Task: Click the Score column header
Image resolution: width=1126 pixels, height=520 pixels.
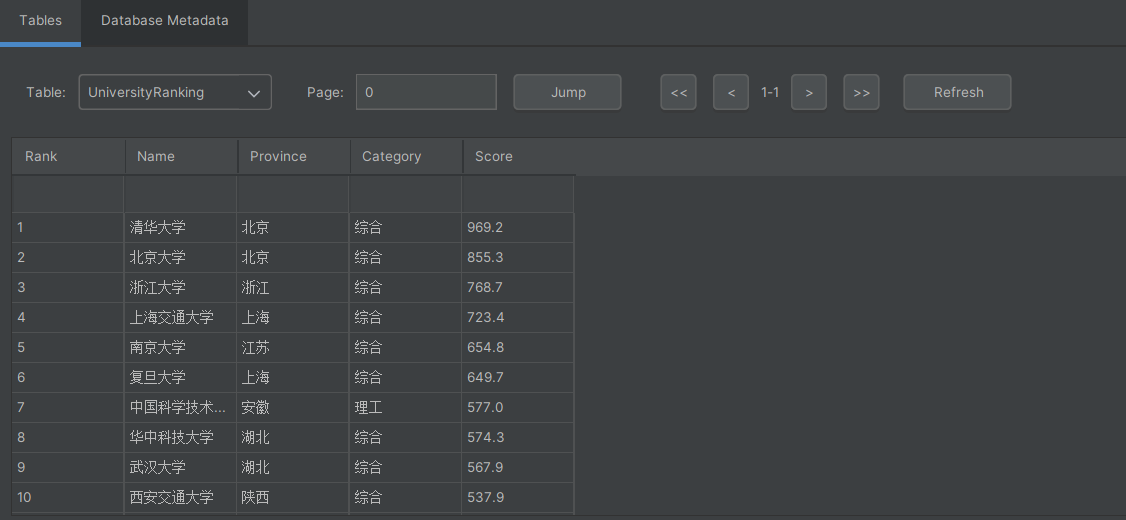Action: 518,157
